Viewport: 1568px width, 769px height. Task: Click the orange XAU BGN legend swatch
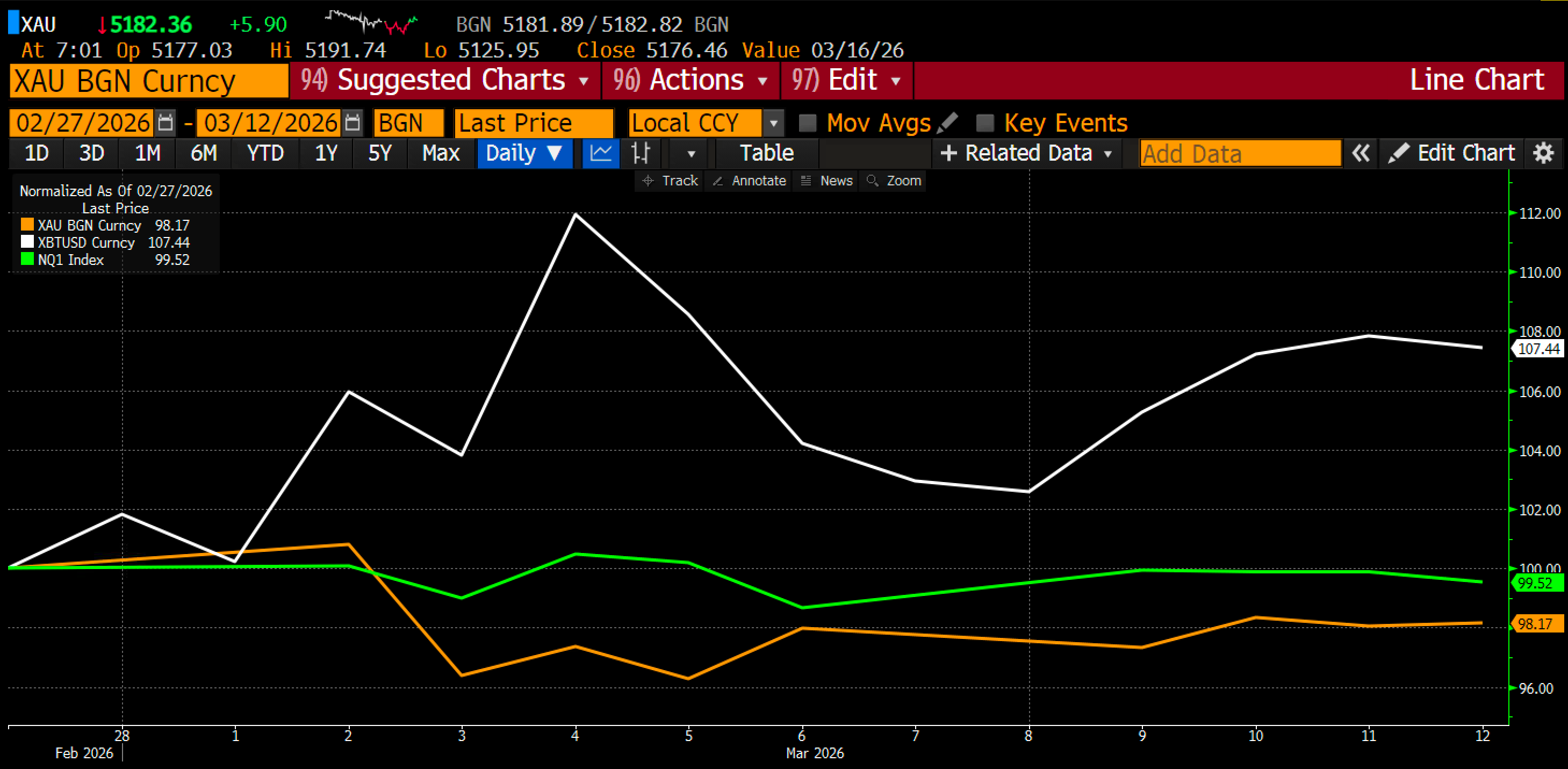point(27,225)
